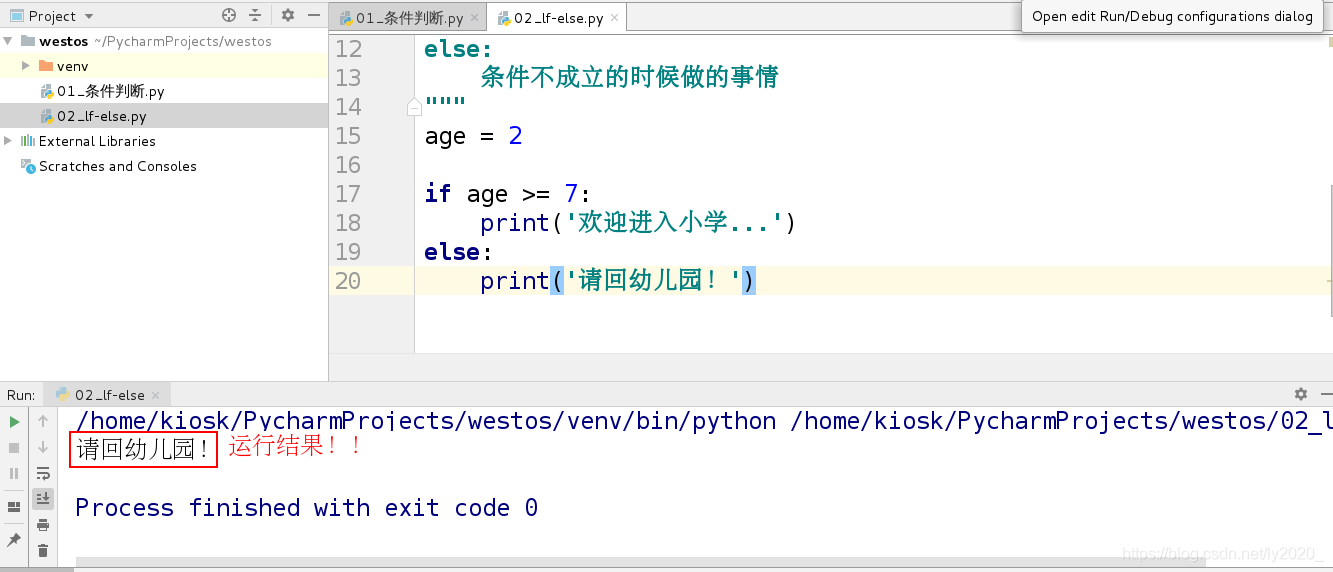Close the 02_lf-else Run tab
The width and height of the screenshot is (1333, 572).
pyautogui.click(x=156, y=395)
